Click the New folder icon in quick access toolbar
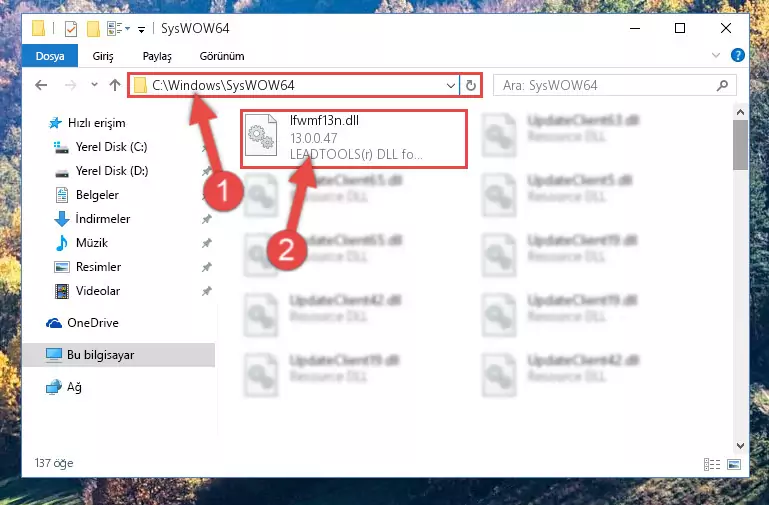Image resolution: width=769 pixels, height=505 pixels. point(93,29)
